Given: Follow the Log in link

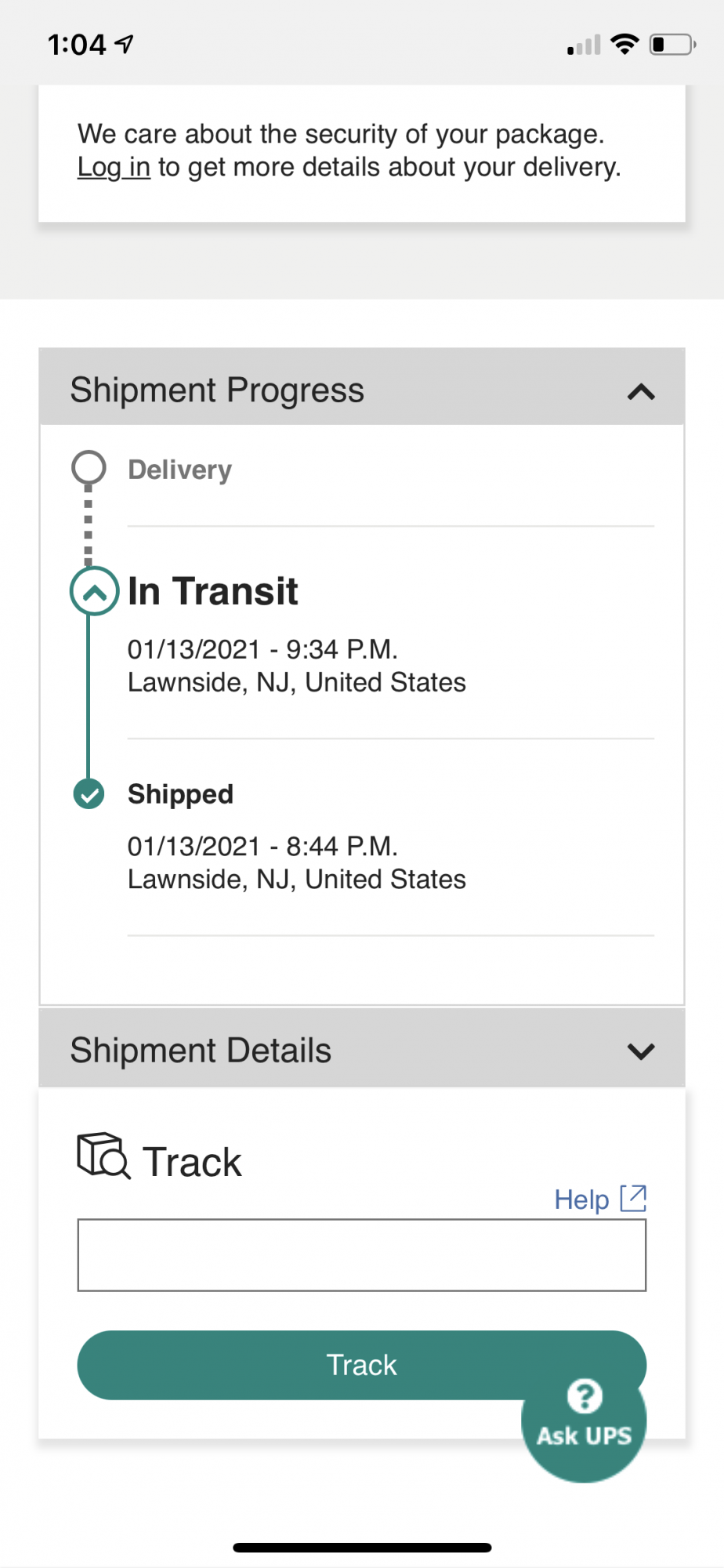Looking at the screenshot, I should [x=114, y=168].
